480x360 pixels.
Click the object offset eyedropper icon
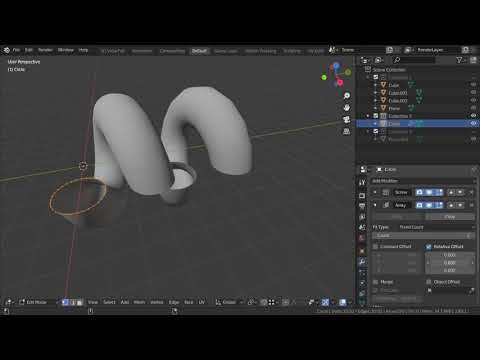[471, 291]
